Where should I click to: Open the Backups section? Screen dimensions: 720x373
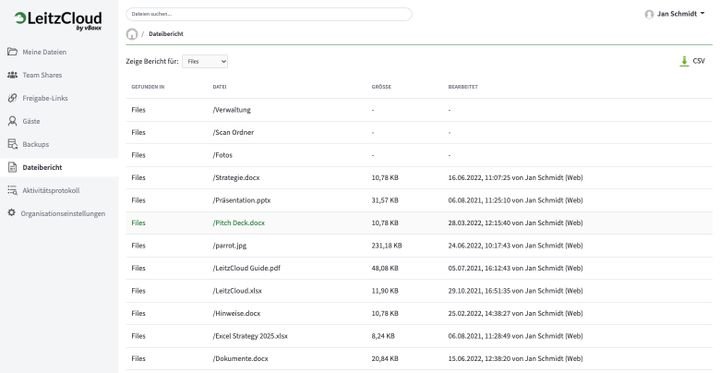(35, 144)
